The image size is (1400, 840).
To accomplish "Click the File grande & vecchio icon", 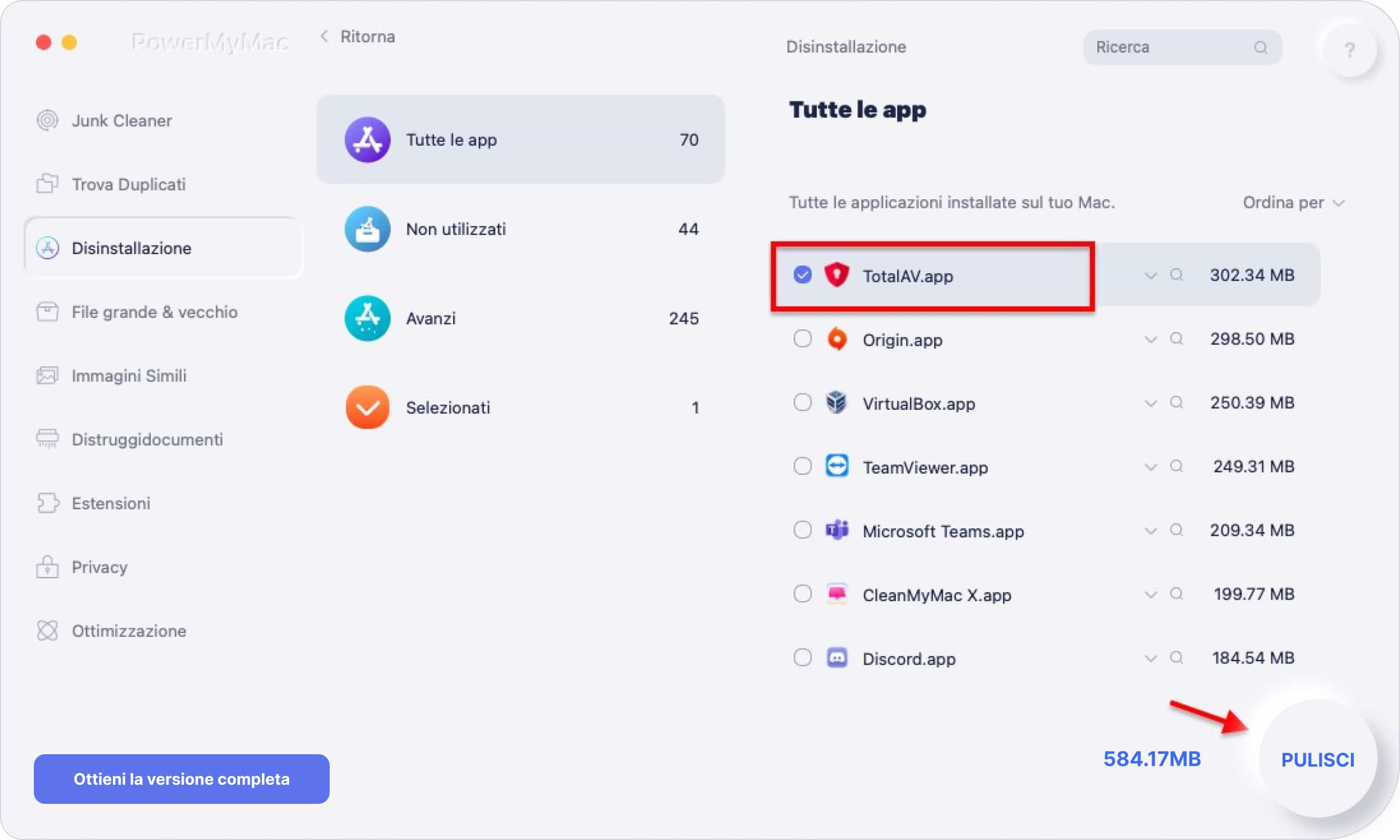I will coord(47,311).
